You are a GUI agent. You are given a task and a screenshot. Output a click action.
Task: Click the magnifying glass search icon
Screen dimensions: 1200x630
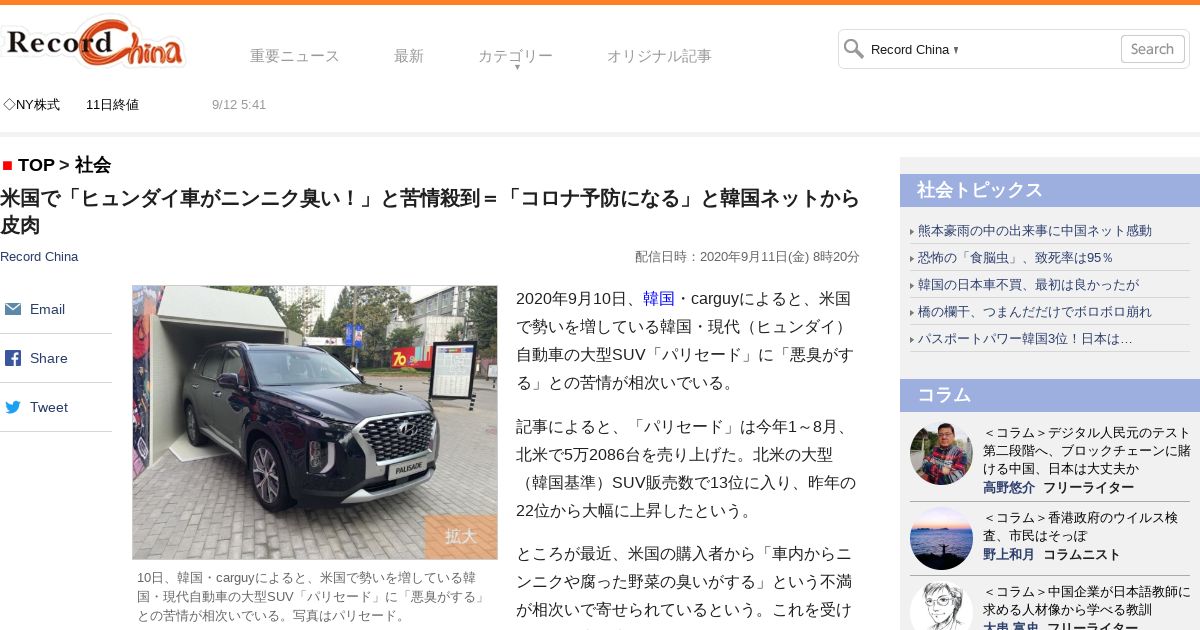853,49
